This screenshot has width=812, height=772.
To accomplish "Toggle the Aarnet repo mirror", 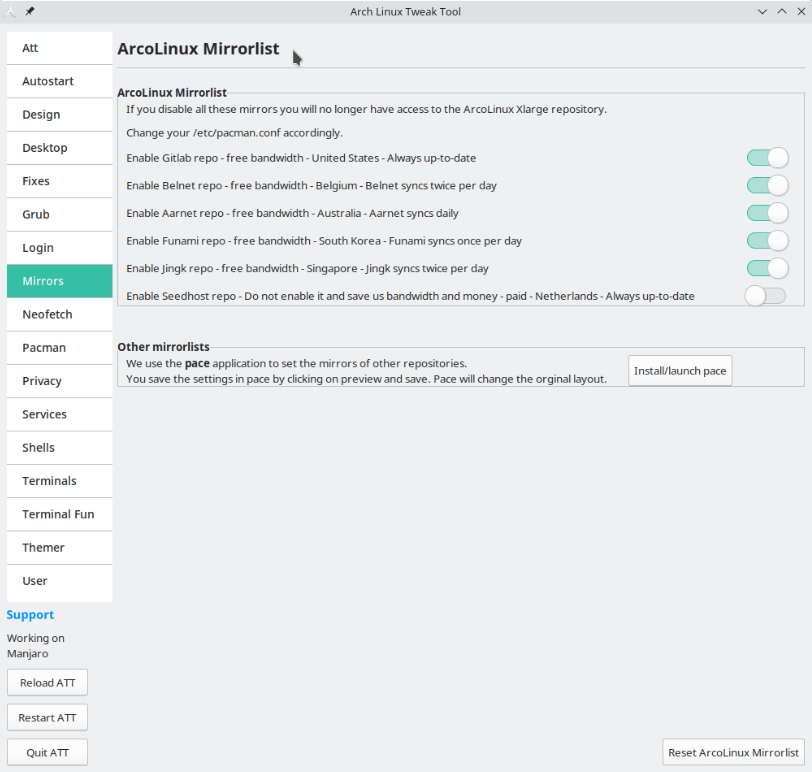I will pyautogui.click(x=767, y=213).
